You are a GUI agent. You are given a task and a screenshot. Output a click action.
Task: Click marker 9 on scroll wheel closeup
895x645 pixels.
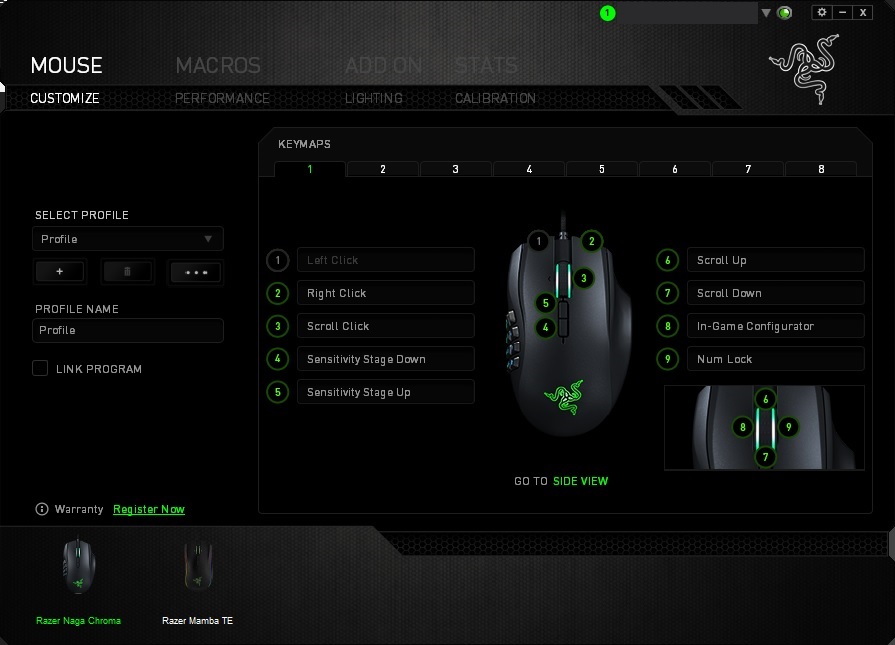coord(788,427)
